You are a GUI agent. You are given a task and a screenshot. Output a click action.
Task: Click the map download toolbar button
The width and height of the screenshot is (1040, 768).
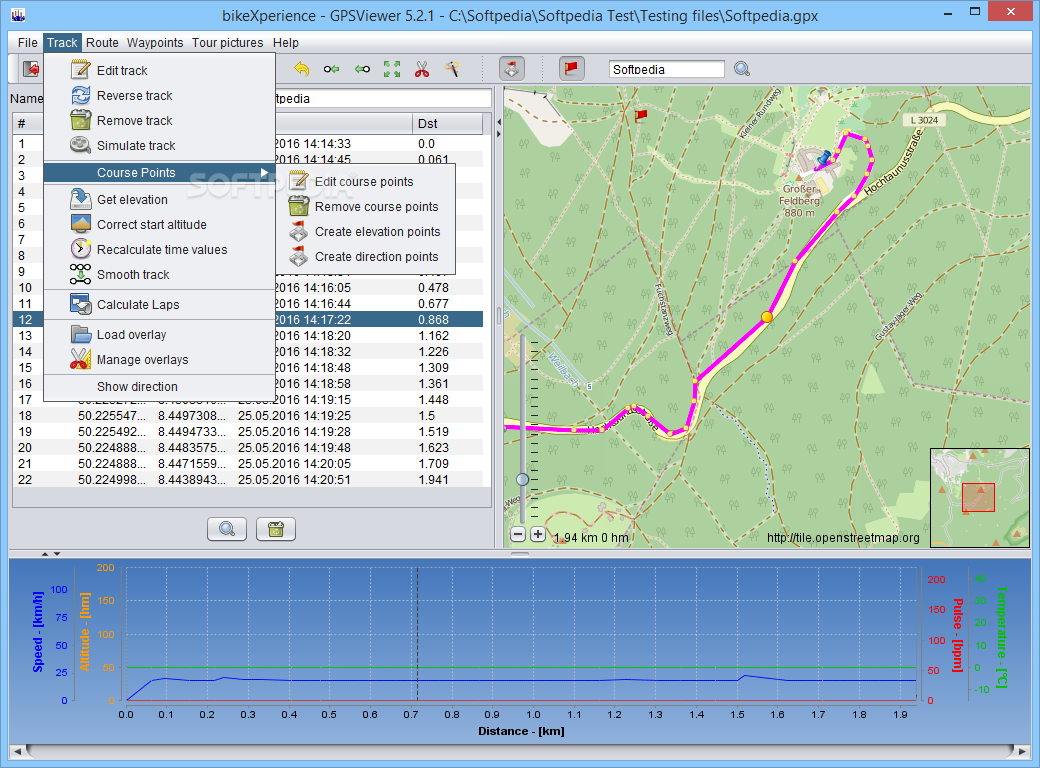(x=511, y=68)
